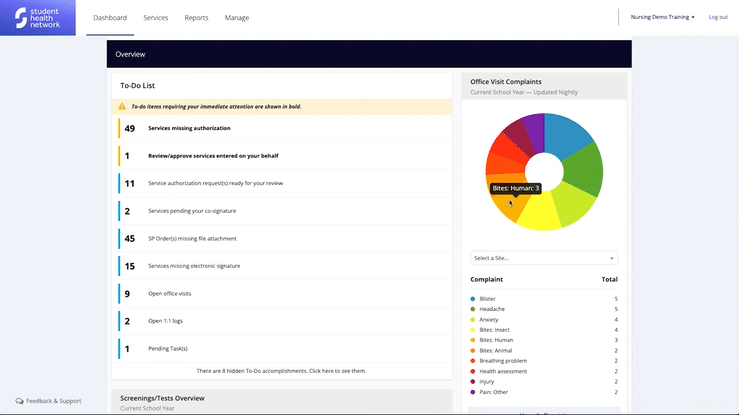
Task: Open the Dashboard tab
Action: [110, 18]
